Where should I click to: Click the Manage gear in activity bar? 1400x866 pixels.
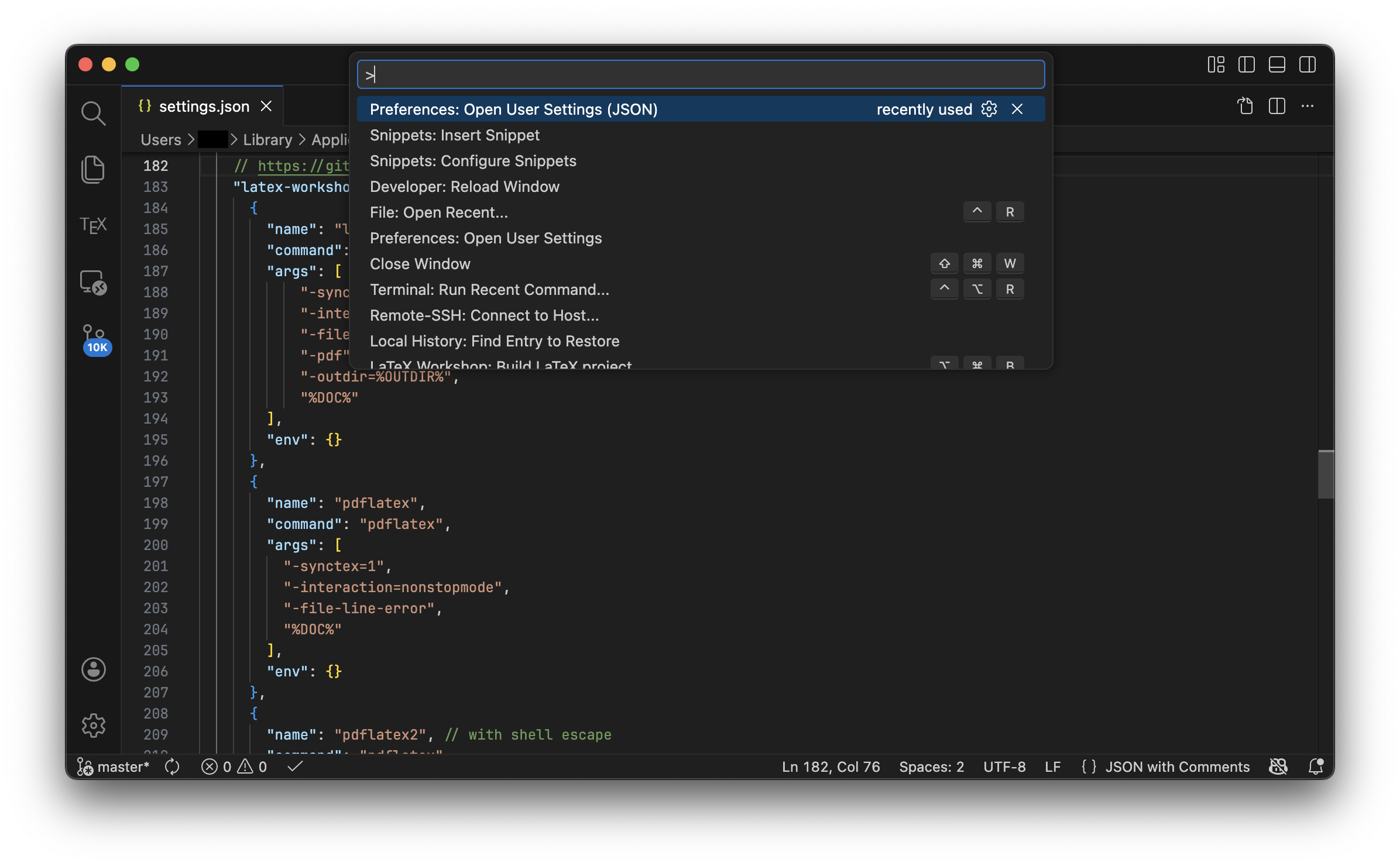tap(93, 726)
